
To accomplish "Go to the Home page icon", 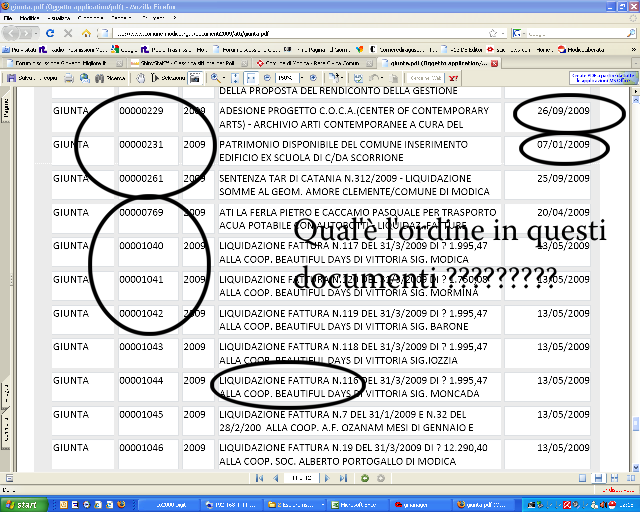I will tap(86, 33).
